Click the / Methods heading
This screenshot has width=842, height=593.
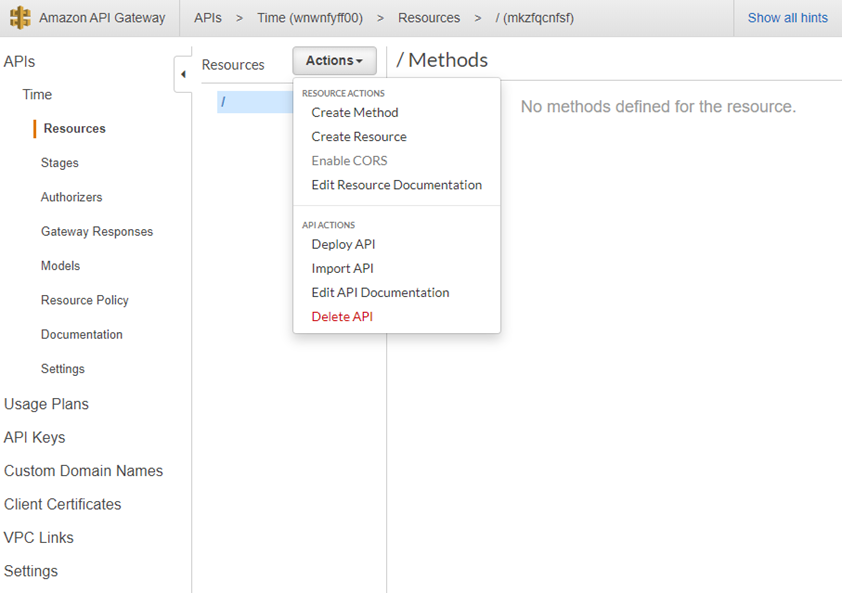[442, 60]
